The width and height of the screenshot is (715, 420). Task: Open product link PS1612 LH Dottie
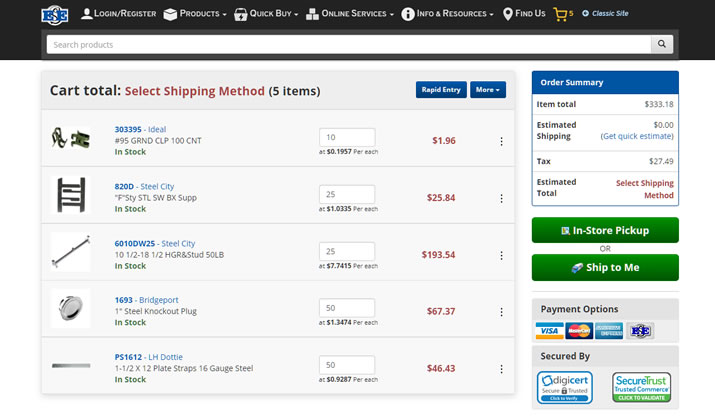point(148,357)
